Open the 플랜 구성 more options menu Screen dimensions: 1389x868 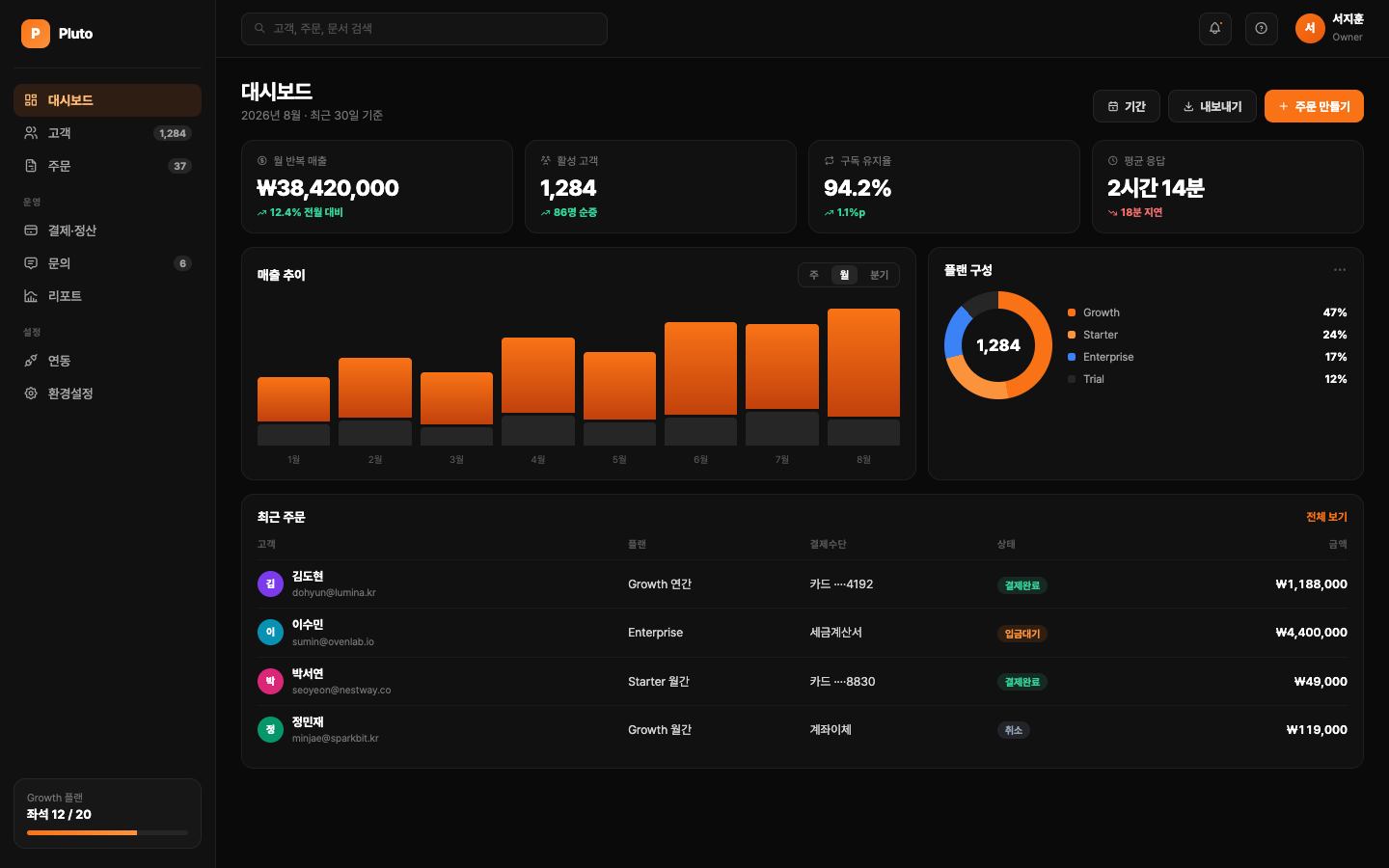point(1340,270)
